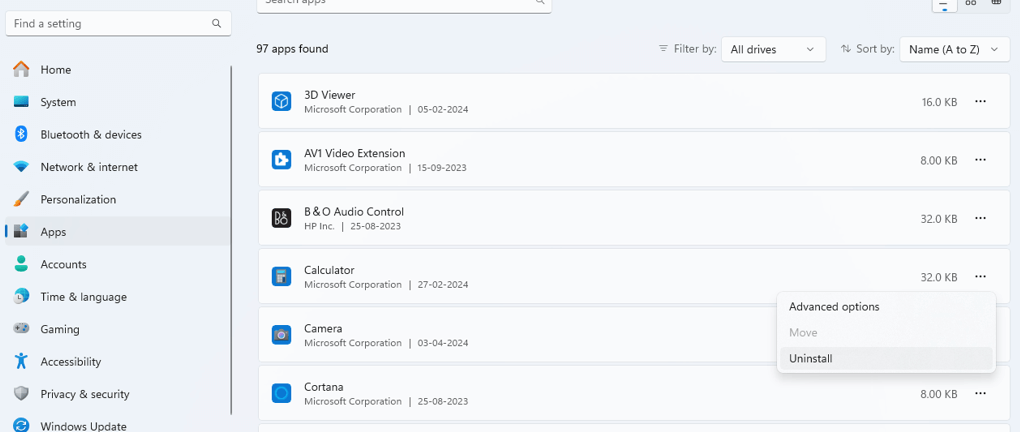Switch to grid view layout
Screen dimensions: 1020x432
971,3
